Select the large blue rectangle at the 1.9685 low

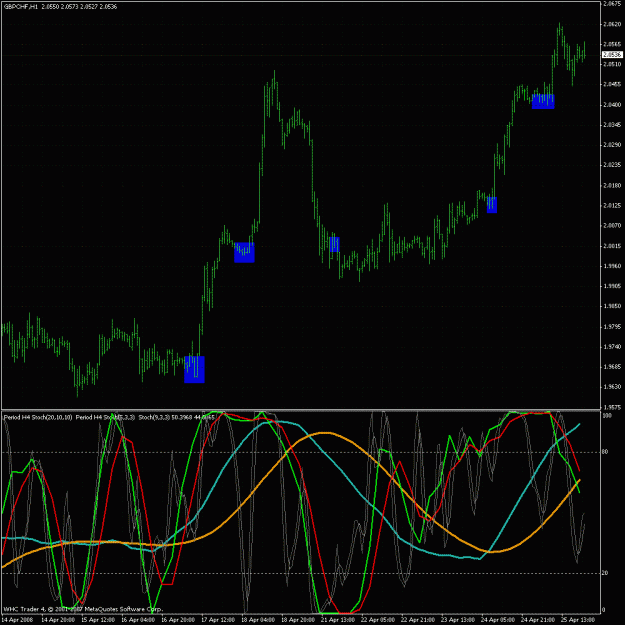pos(194,369)
